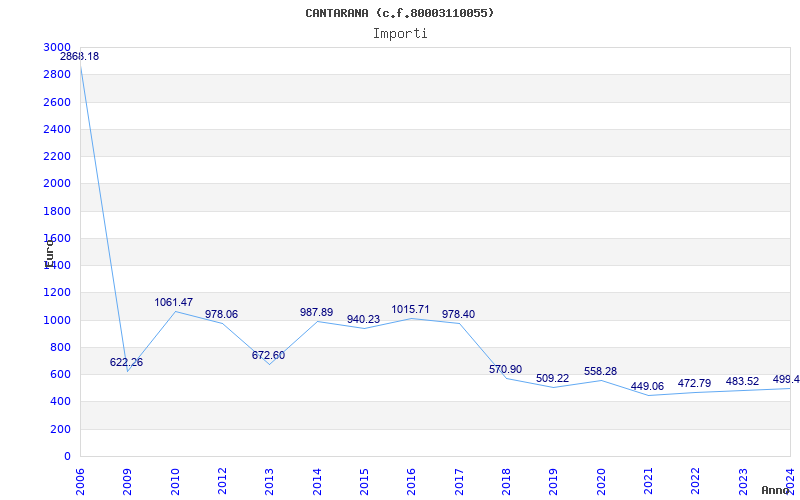This screenshot has width=800, height=500.
Task: Select the 2019 x-axis year label
Action: [554, 481]
